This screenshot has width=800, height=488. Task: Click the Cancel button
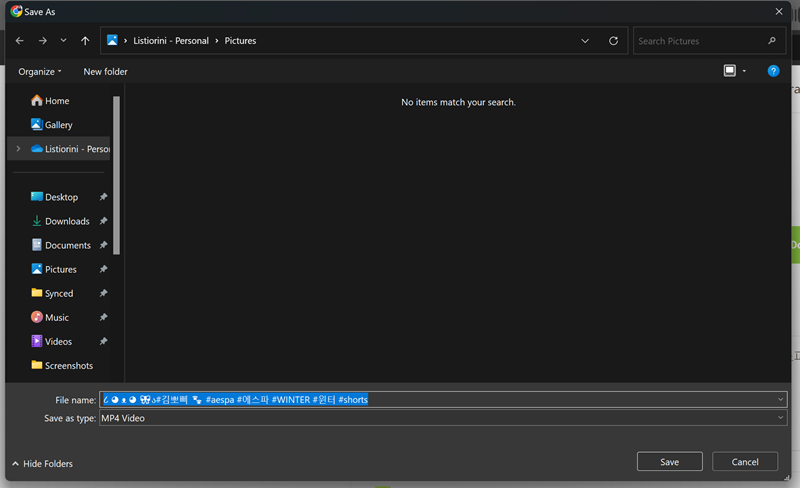coord(744,461)
